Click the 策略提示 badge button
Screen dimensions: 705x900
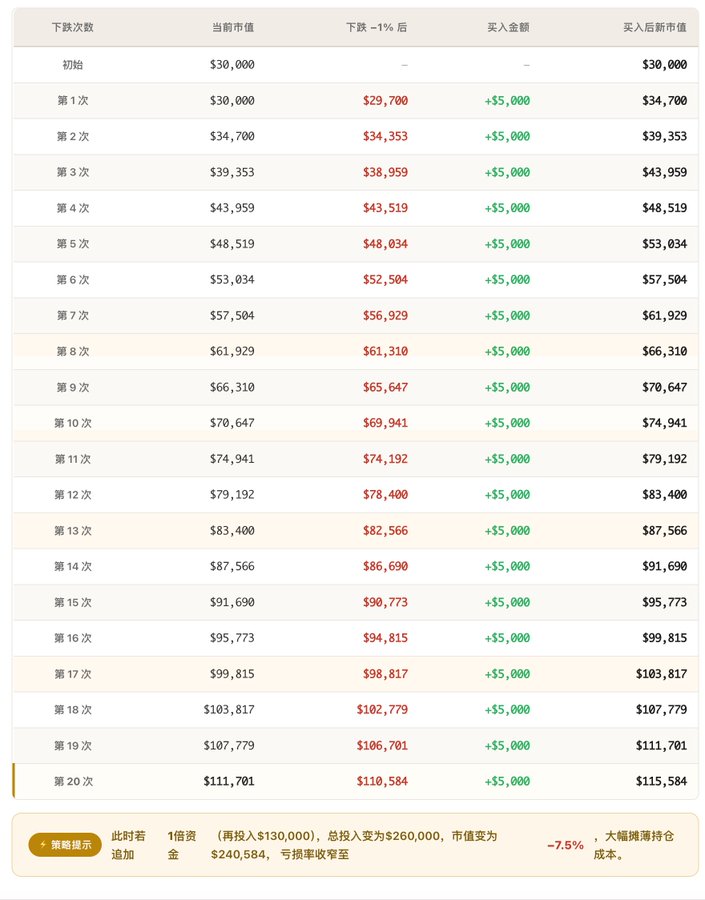click(x=65, y=844)
